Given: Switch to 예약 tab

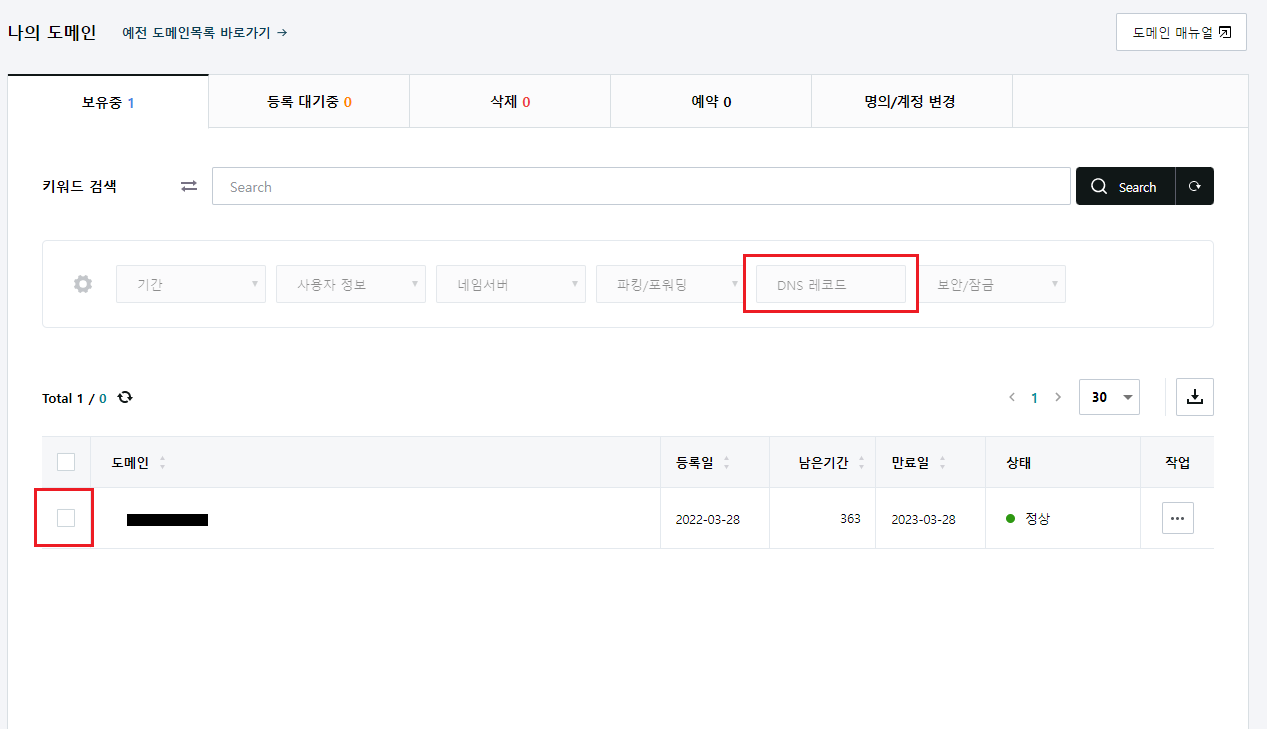Looking at the screenshot, I should tap(711, 101).
